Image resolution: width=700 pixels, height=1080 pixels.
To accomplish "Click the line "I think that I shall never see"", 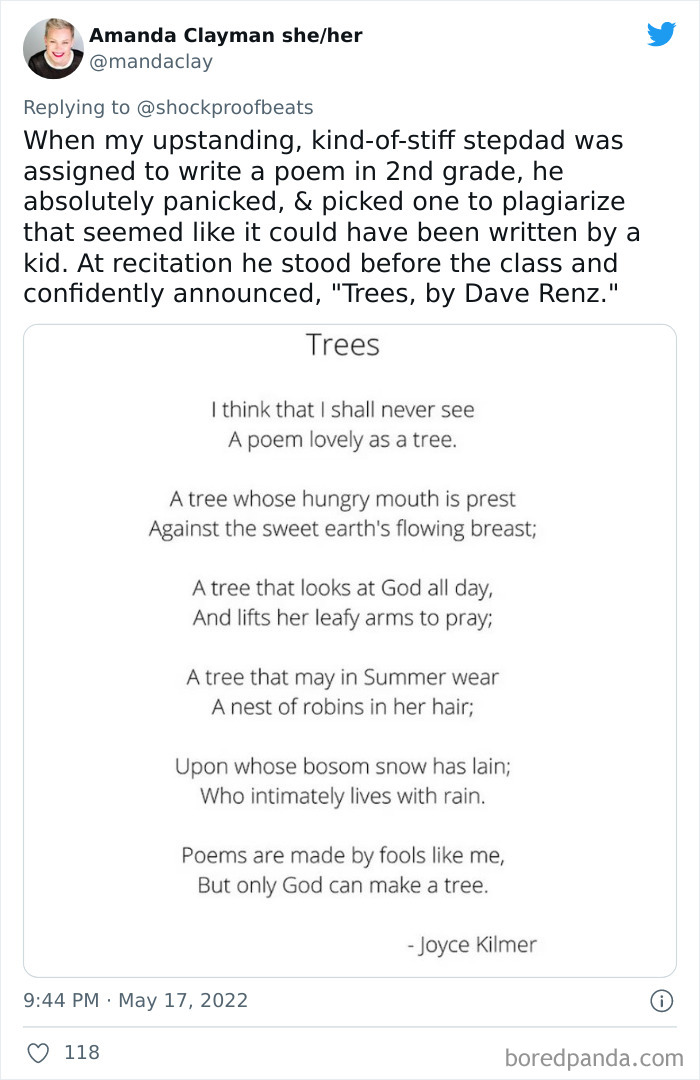I will (342, 409).
